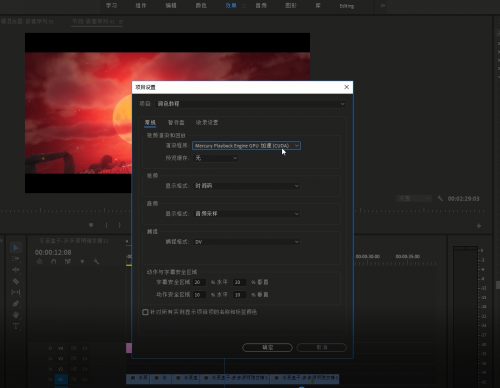The image size is (500, 388).
Task: Open the Program monitor button editor plus
Action: [x=479, y=226]
